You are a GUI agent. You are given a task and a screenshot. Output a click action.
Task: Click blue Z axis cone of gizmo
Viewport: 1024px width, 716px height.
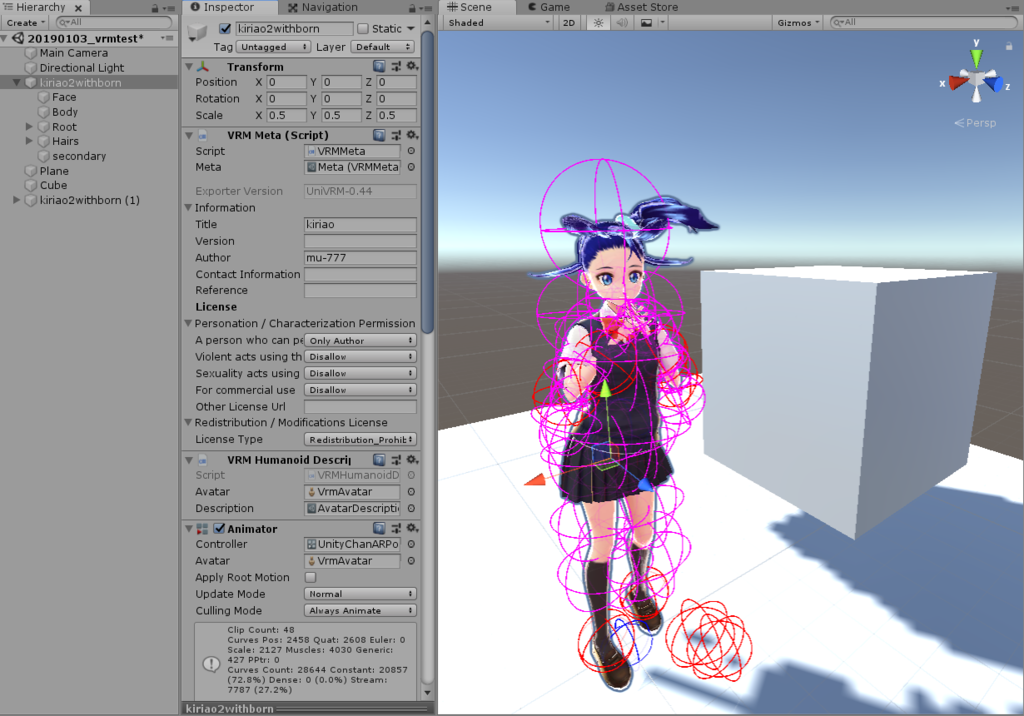pos(994,84)
